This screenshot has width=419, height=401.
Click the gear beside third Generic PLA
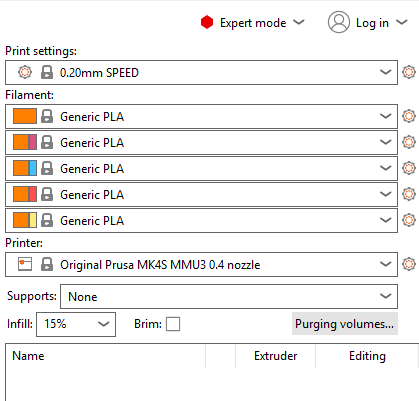[409, 168]
